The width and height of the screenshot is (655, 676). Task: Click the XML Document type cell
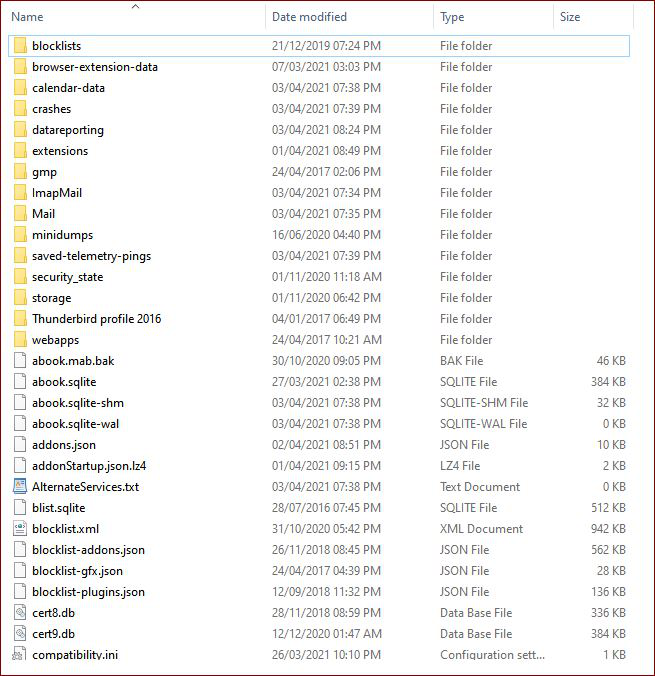[481, 529]
